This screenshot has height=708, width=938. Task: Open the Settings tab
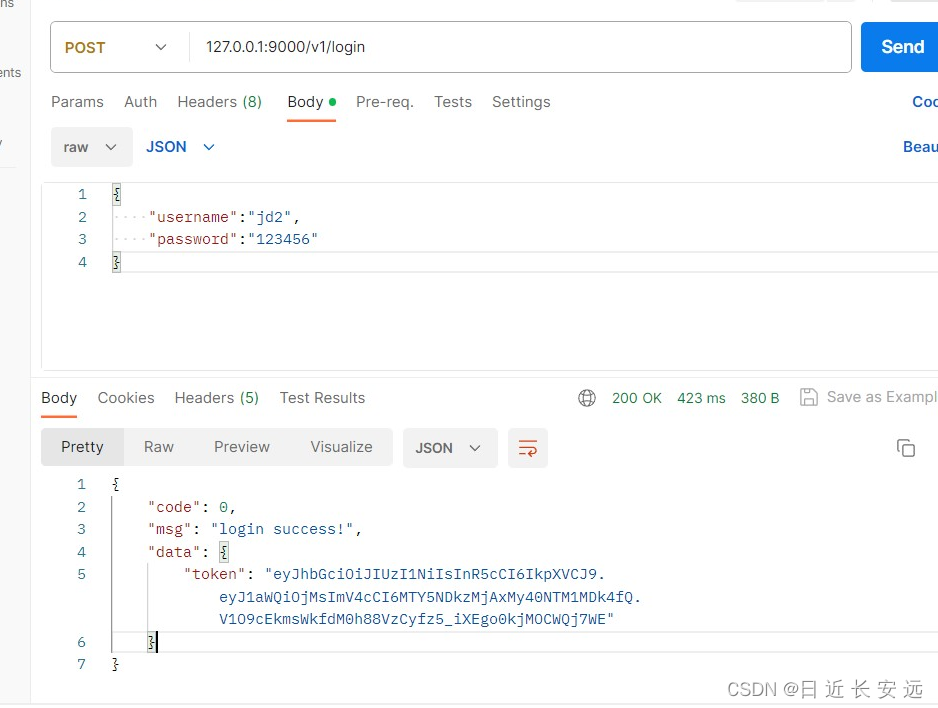521,102
